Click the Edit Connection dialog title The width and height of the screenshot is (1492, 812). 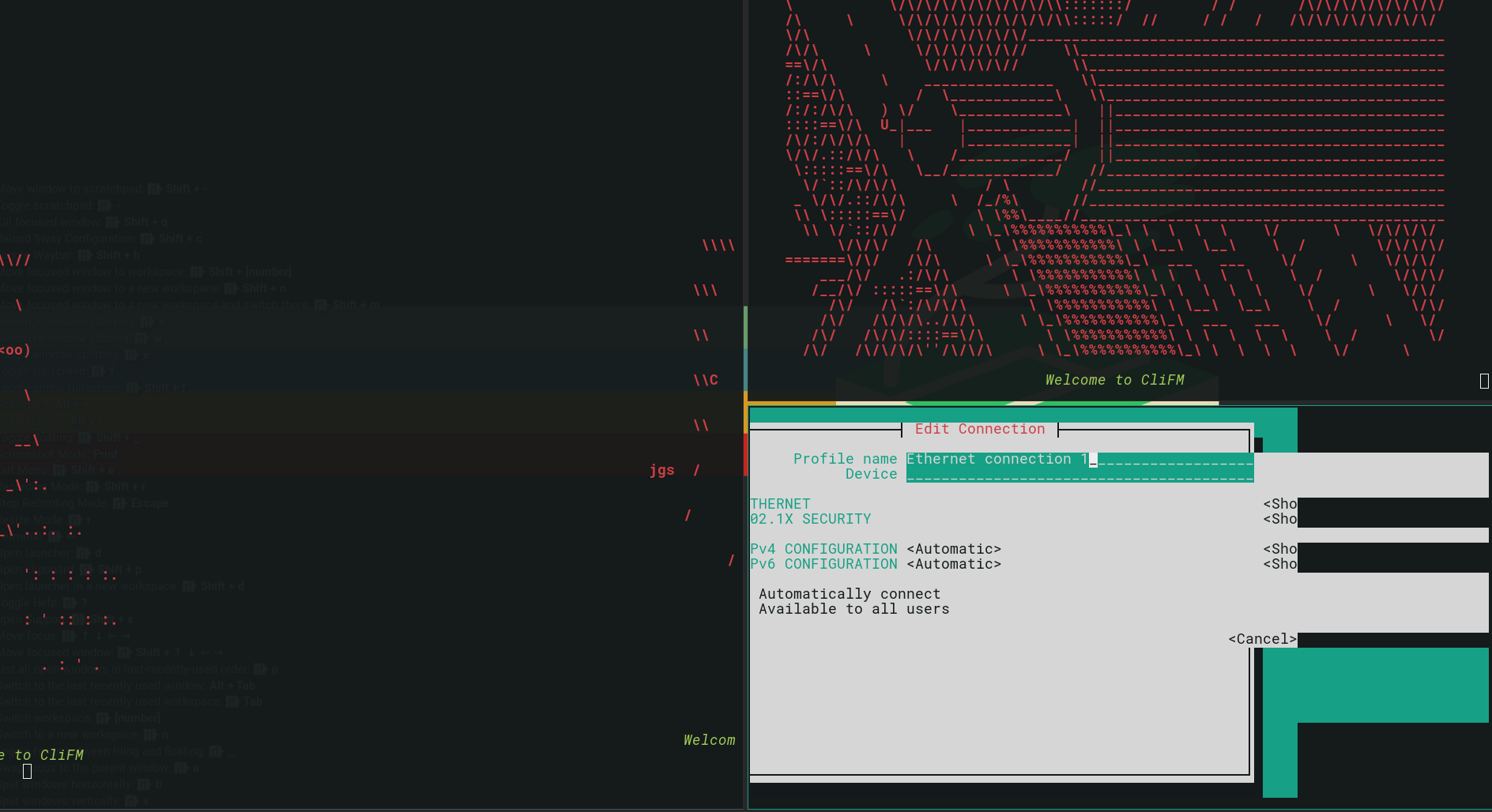click(980, 429)
